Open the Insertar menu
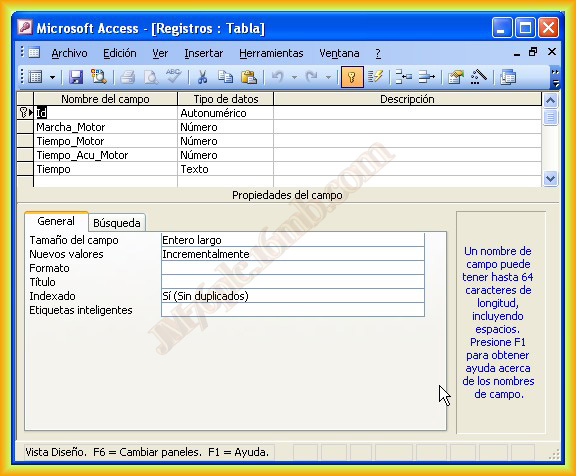 204,54
